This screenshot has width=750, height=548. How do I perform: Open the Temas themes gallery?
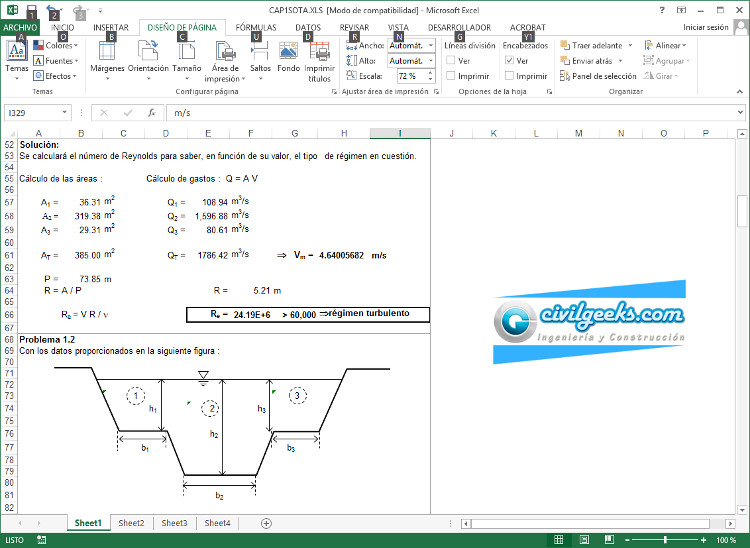pyautogui.click(x=16, y=58)
